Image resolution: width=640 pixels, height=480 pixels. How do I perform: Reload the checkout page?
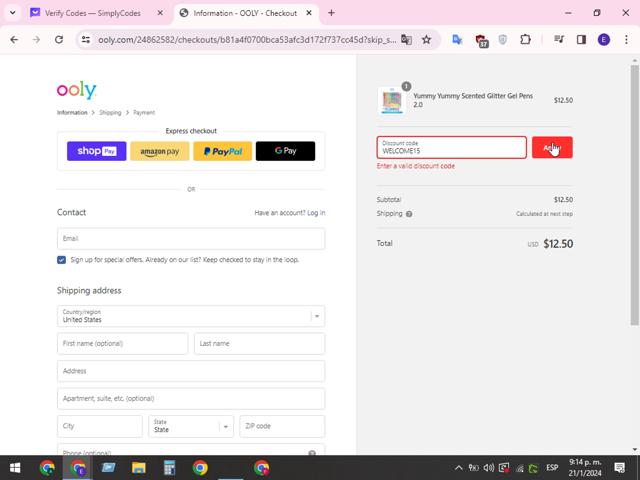click(59, 40)
